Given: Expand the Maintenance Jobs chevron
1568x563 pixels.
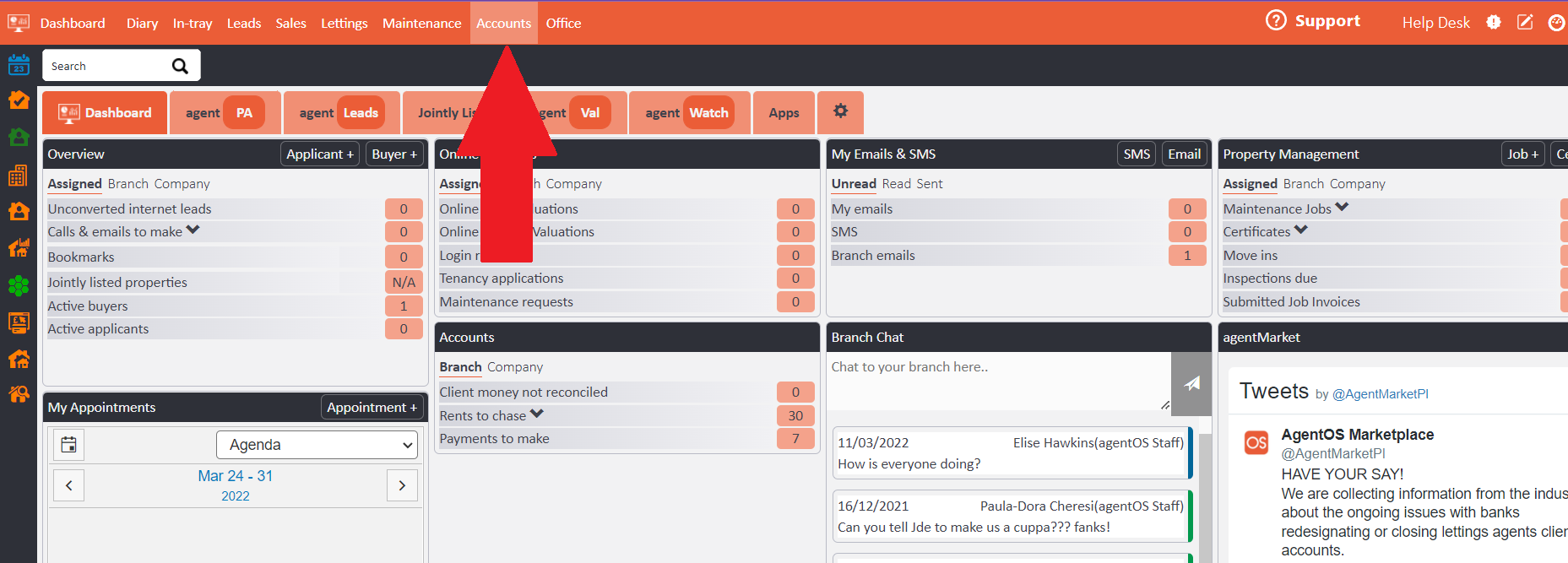Looking at the screenshot, I should (x=1342, y=208).
